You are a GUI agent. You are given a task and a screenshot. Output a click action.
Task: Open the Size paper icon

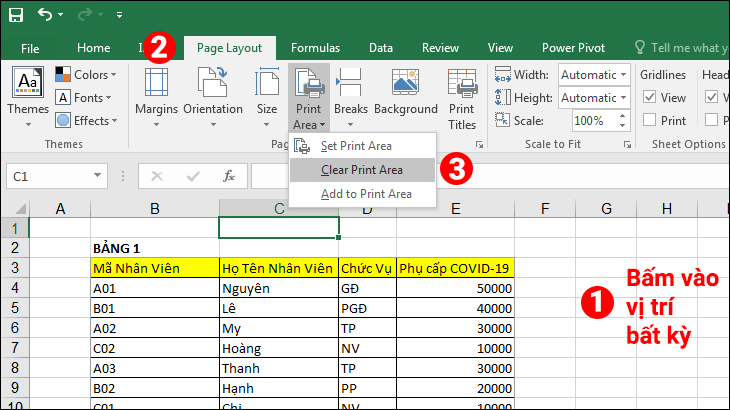267,82
